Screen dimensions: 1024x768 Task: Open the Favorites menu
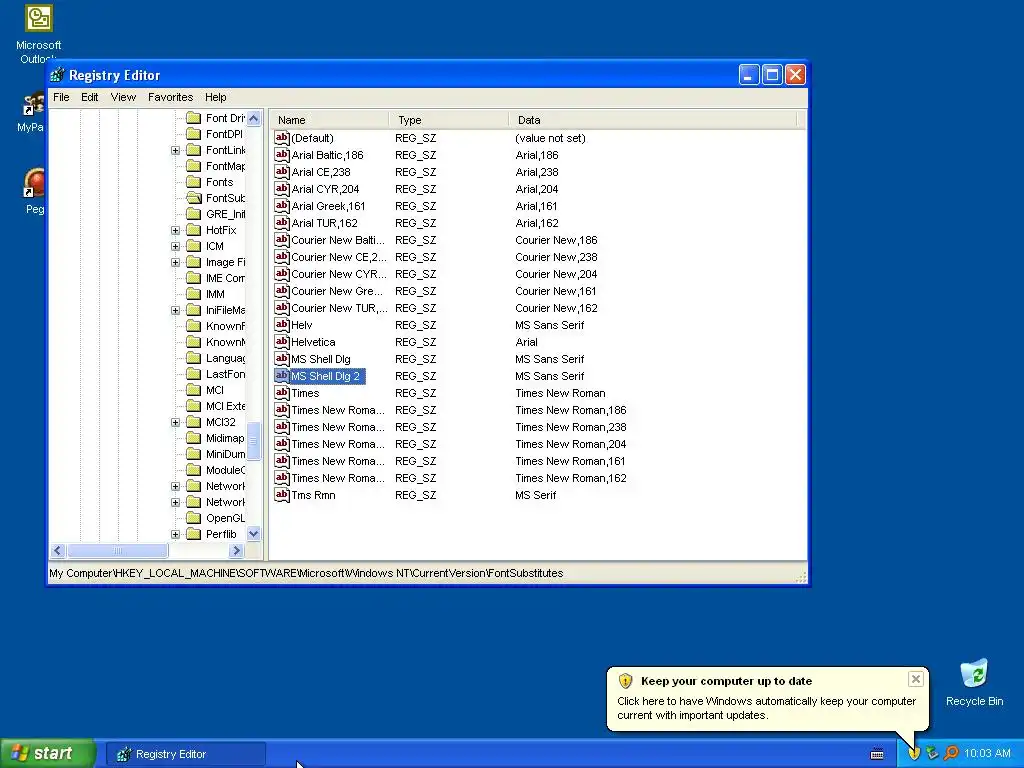pyautogui.click(x=170, y=97)
